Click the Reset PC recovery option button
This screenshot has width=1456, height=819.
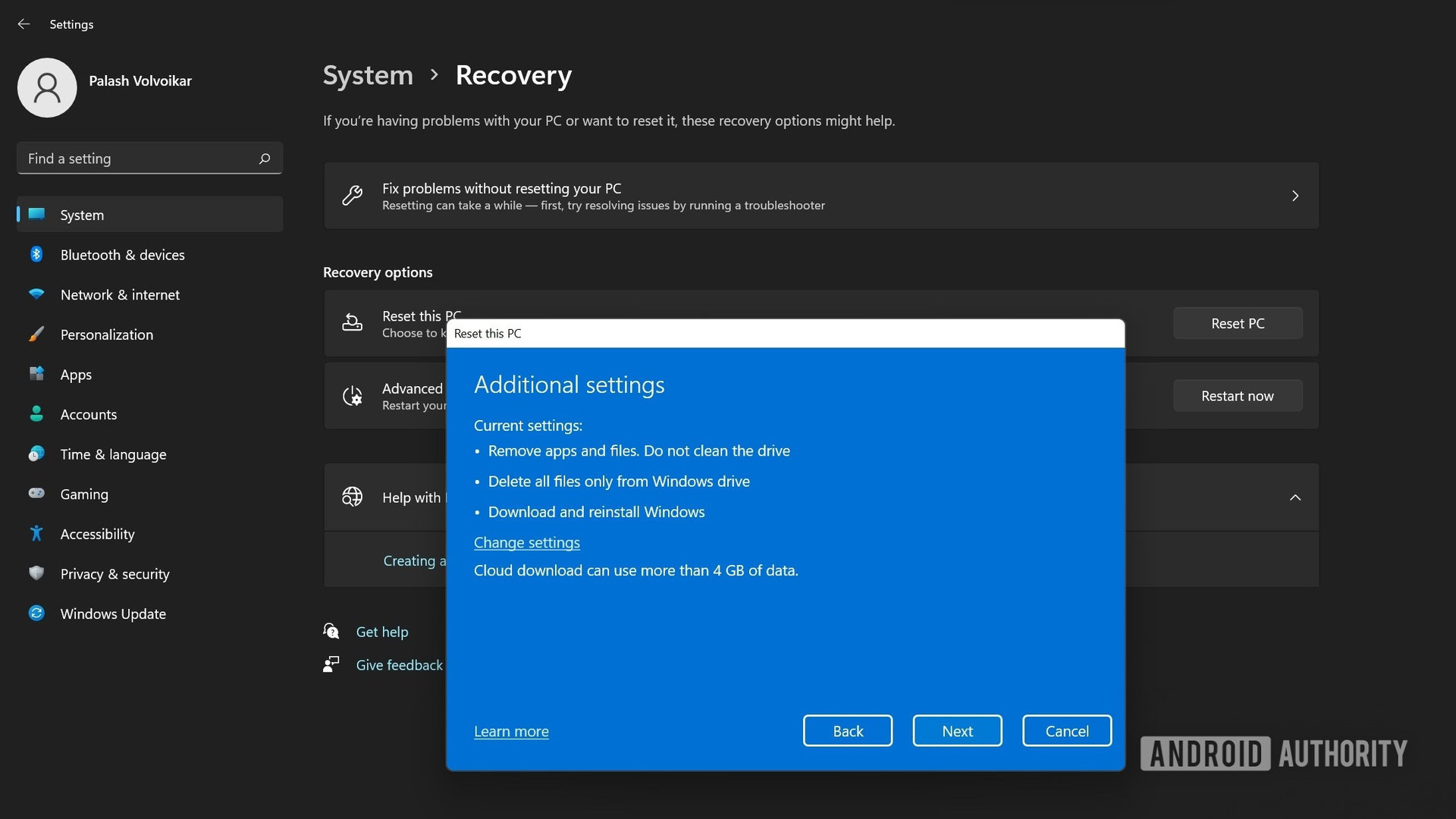pyautogui.click(x=1238, y=322)
